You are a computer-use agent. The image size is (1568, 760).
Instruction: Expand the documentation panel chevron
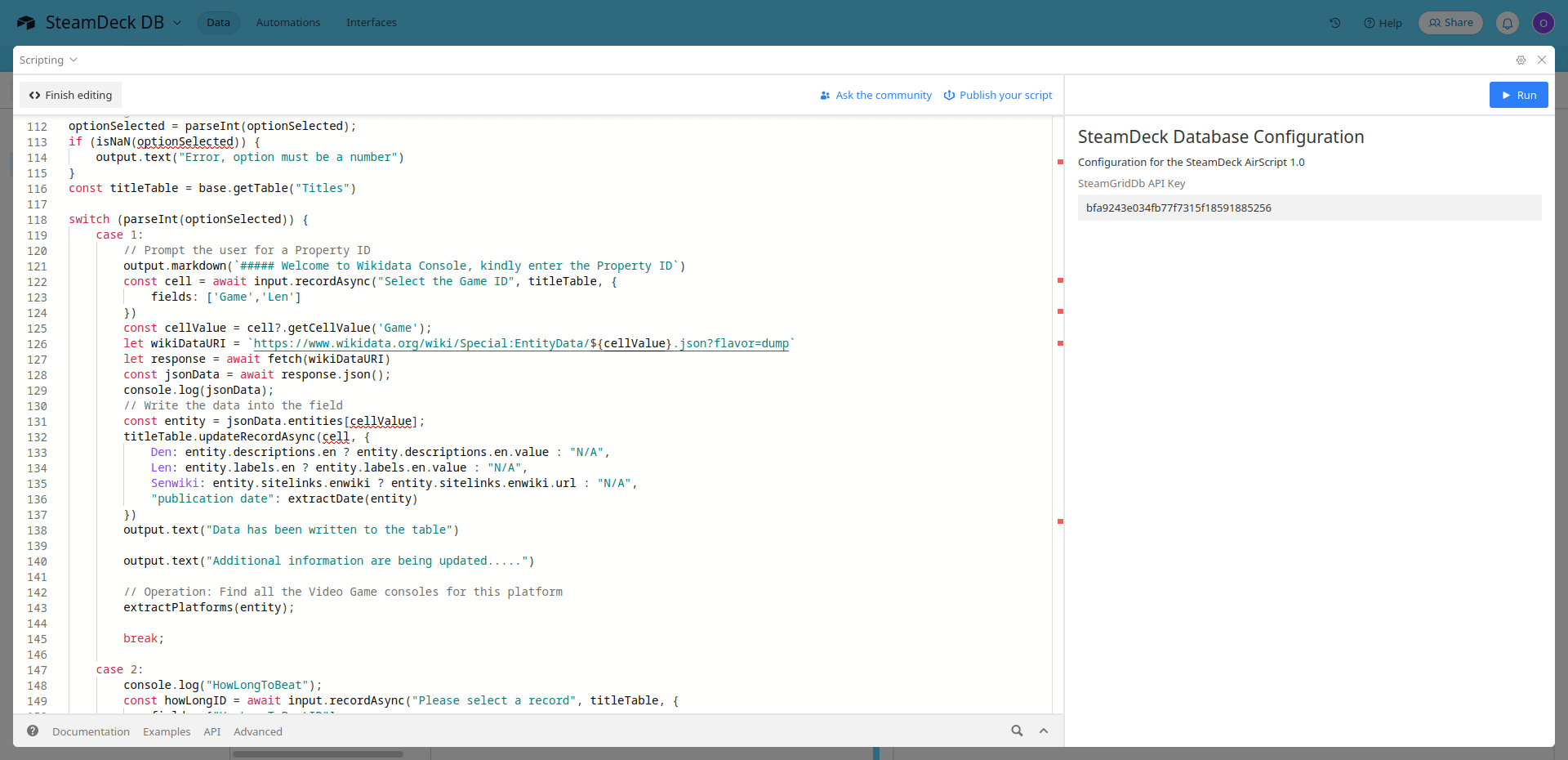1044,731
